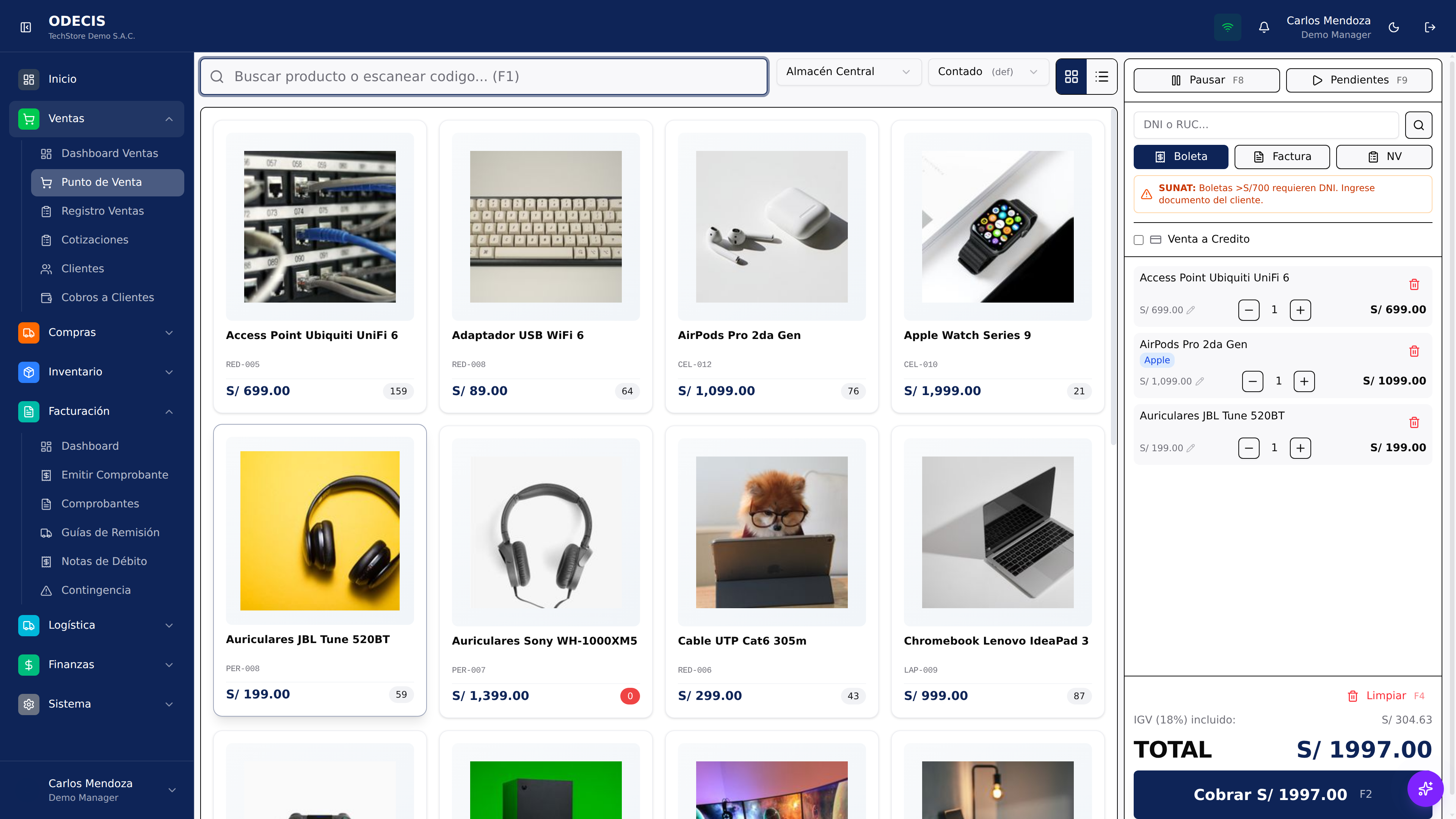
Task: Collapse the Facturación section chevron
Action: click(169, 411)
